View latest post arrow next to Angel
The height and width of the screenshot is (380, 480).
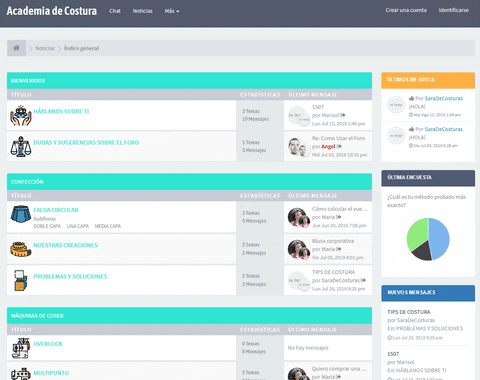pyautogui.click(x=339, y=146)
